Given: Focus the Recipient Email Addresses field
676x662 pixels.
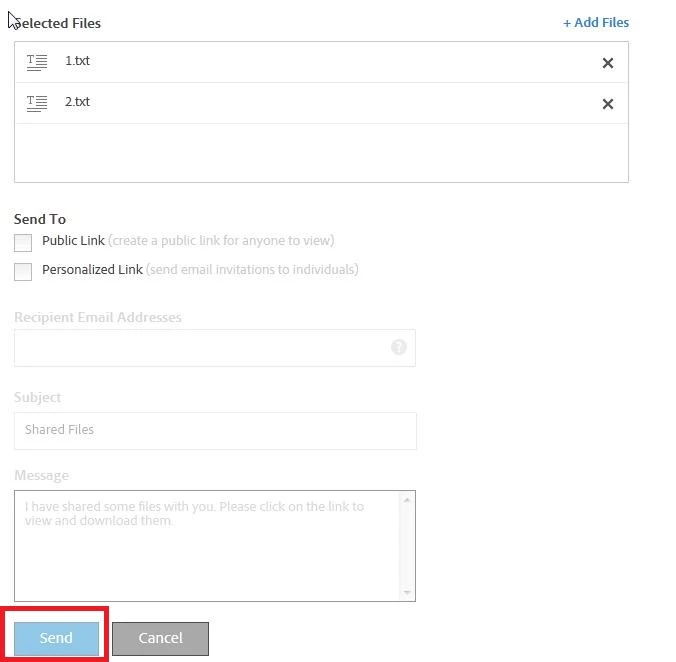Looking at the screenshot, I should (215, 348).
